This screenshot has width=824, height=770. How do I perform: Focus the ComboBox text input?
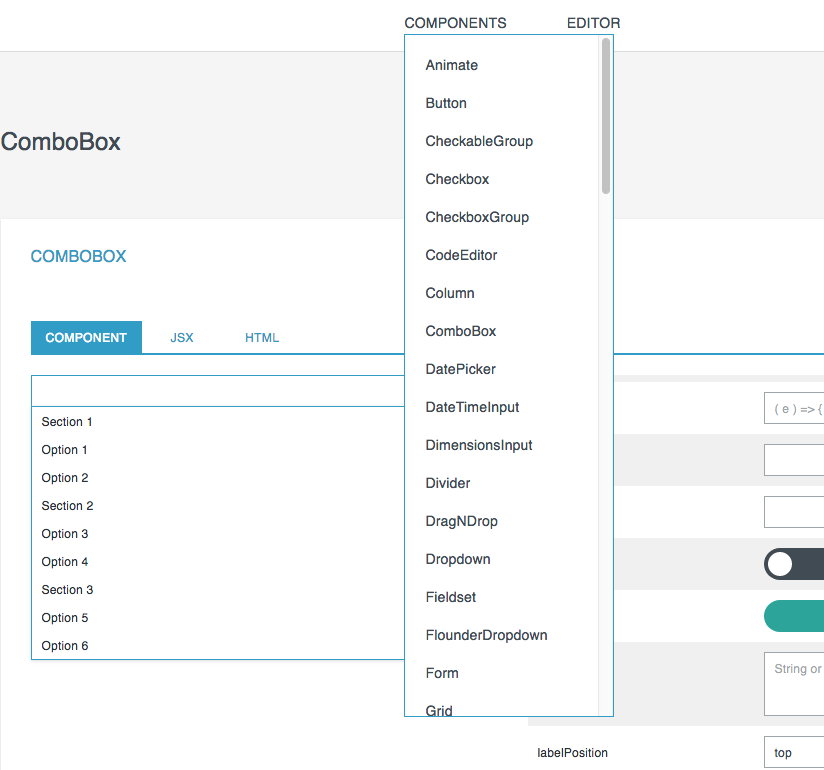pyautogui.click(x=218, y=391)
